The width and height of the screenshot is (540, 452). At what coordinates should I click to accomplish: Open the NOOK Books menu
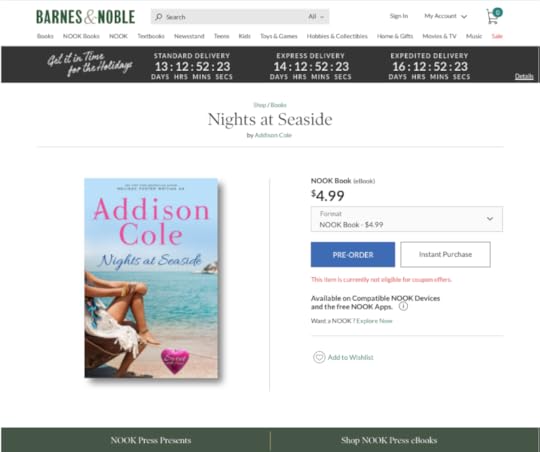pyautogui.click(x=81, y=36)
